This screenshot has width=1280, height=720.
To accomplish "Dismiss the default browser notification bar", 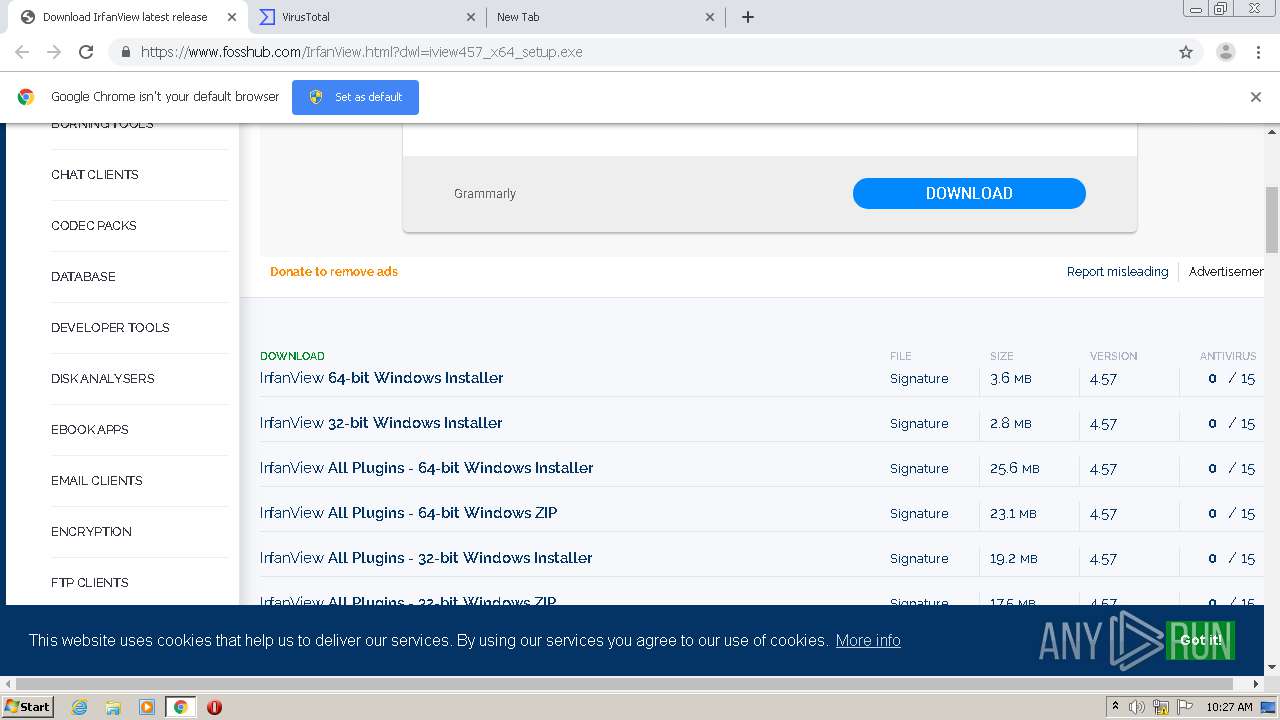I will [x=1255, y=97].
